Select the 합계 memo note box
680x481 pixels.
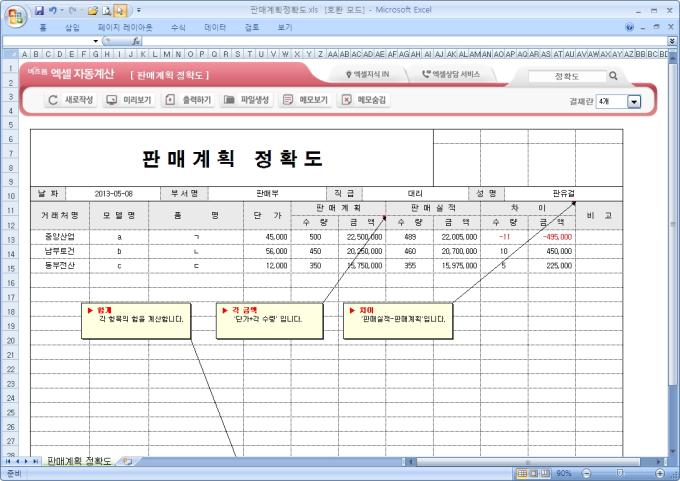coord(136,321)
